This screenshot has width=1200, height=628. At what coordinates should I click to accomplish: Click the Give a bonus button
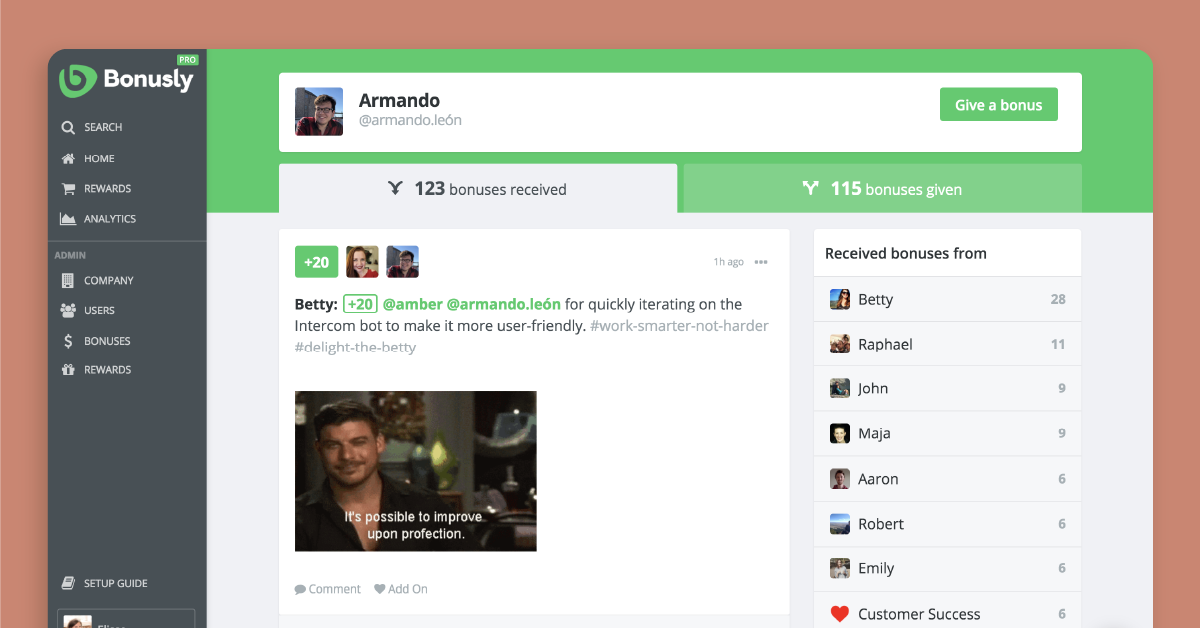point(999,105)
